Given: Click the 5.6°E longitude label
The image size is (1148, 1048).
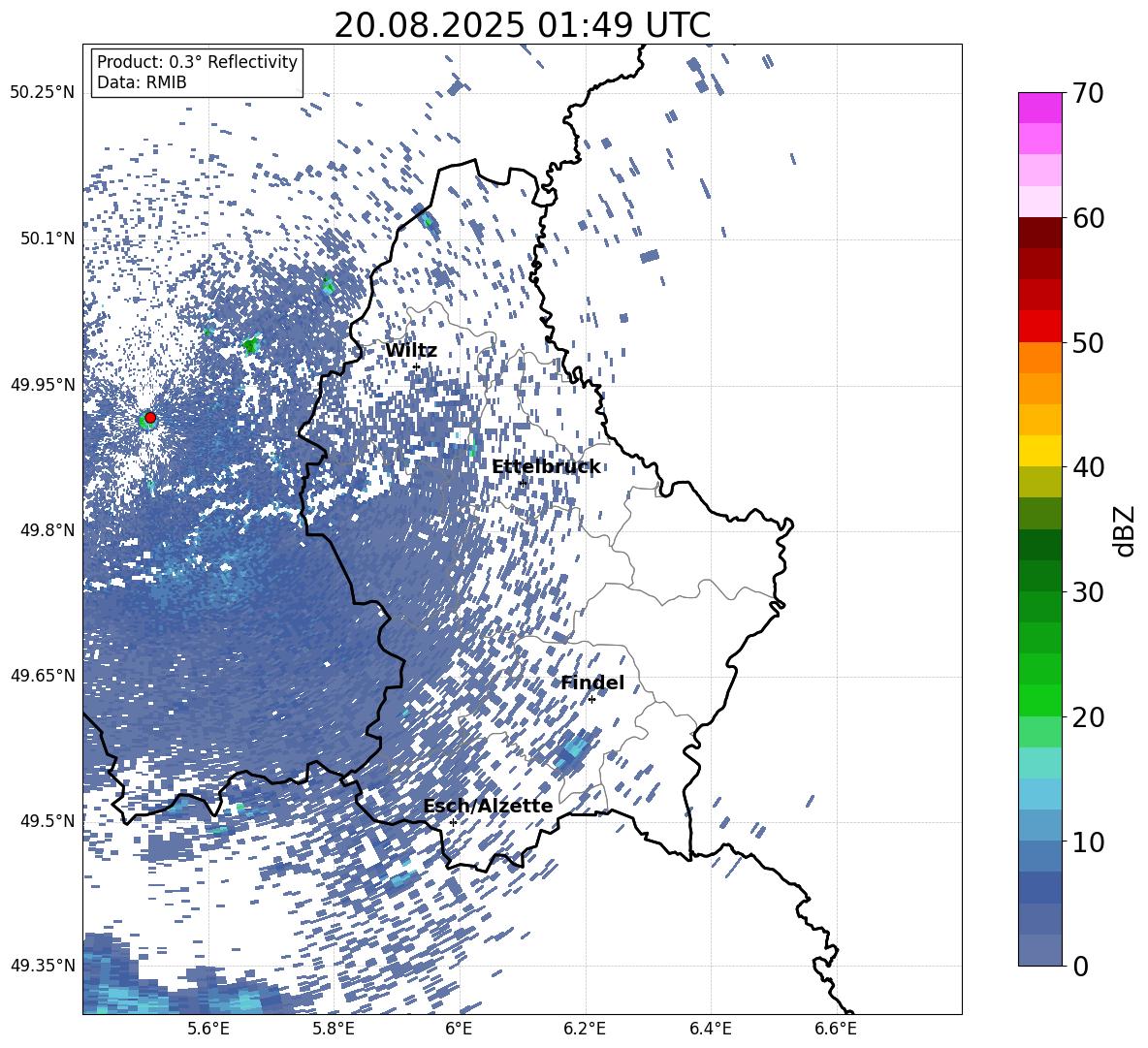Looking at the screenshot, I should [208, 1029].
